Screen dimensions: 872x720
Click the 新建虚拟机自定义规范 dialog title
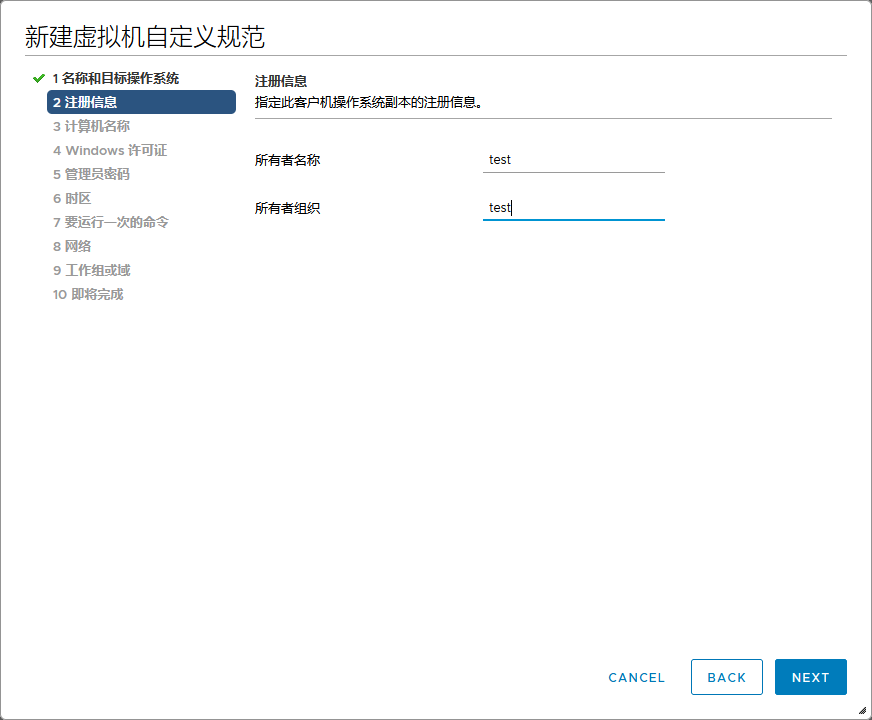click(144, 37)
